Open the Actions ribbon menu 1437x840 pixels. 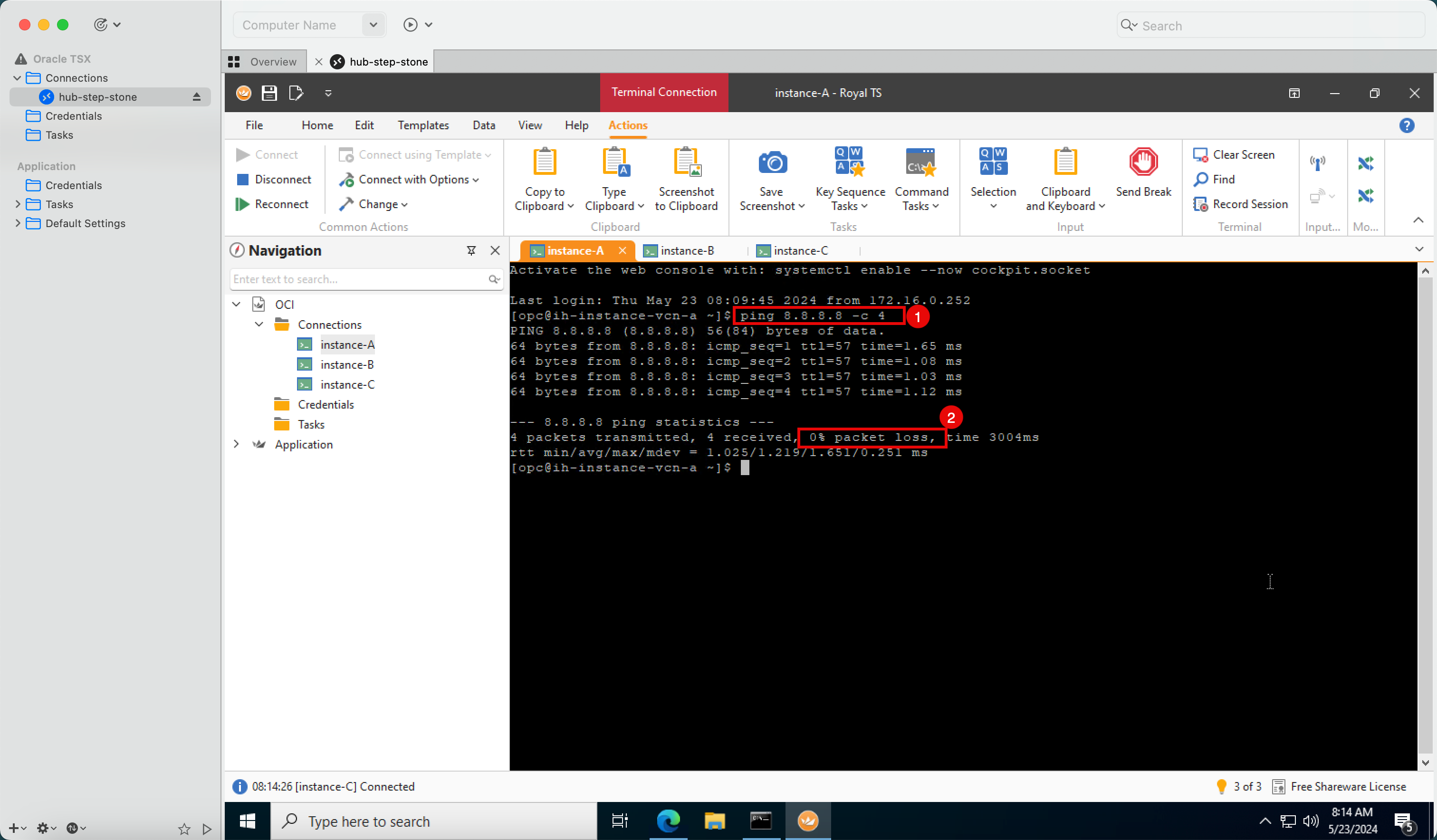tap(627, 124)
